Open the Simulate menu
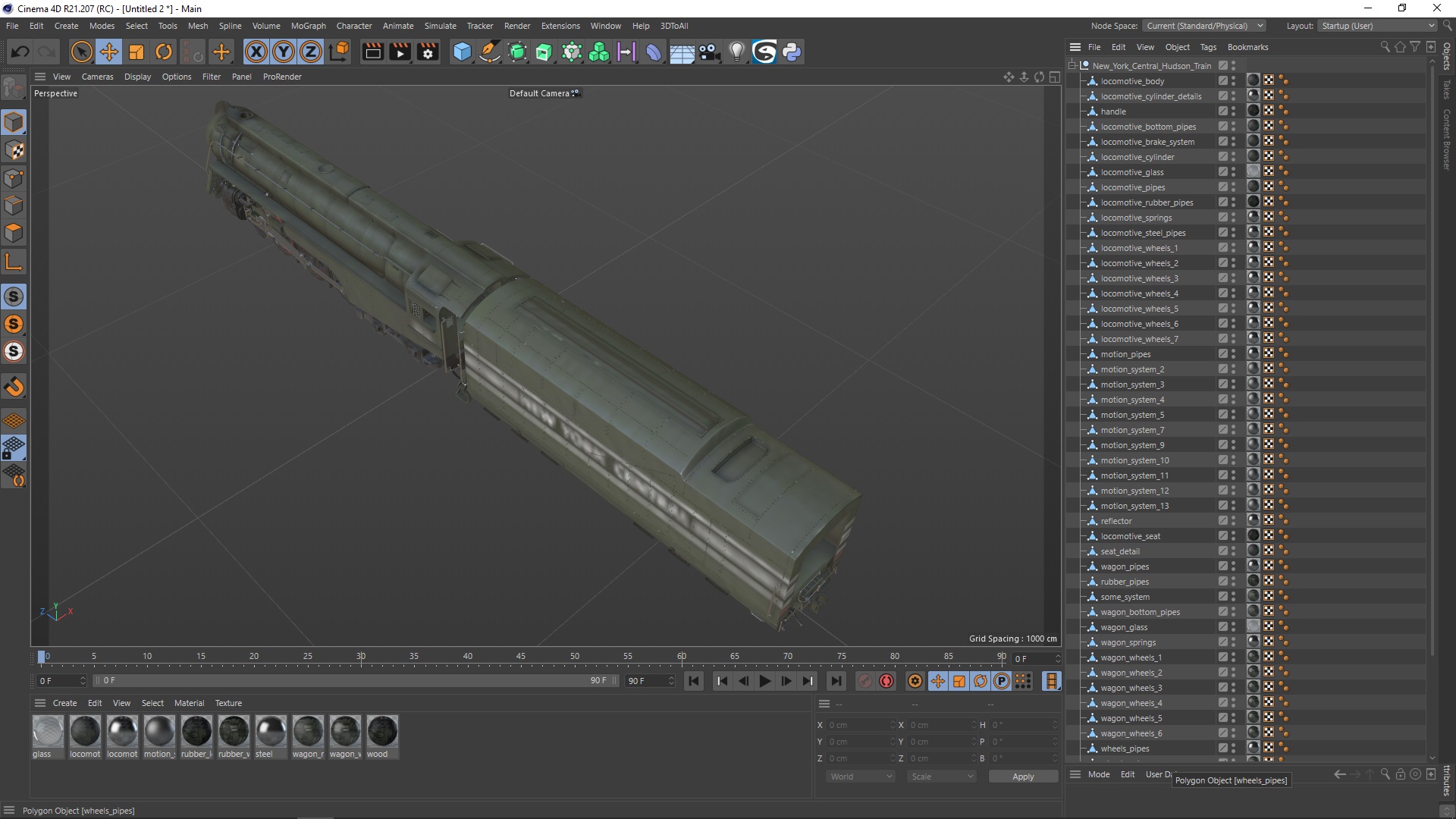The image size is (1456, 819). 440,26
